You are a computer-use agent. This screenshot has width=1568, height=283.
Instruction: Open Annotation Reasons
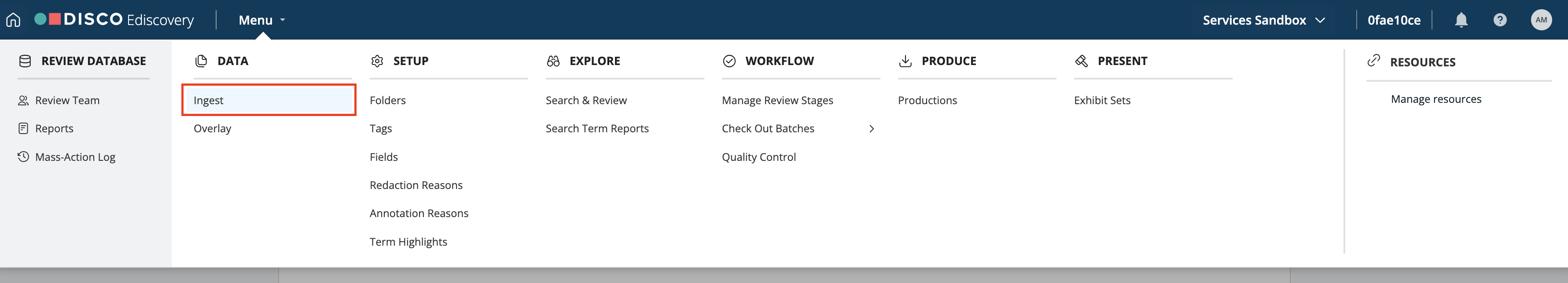[x=419, y=213]
